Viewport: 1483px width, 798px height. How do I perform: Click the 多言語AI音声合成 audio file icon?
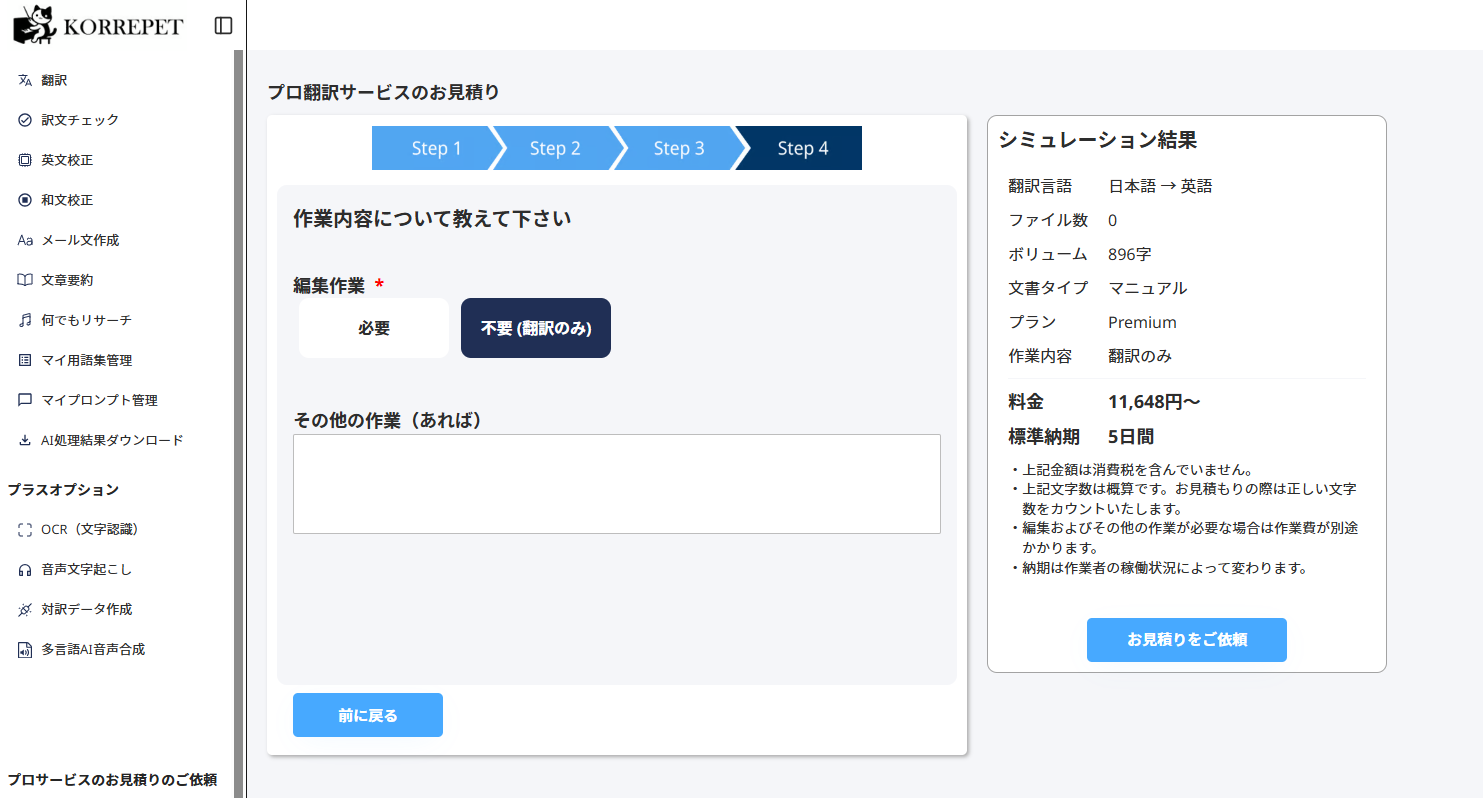25,649
